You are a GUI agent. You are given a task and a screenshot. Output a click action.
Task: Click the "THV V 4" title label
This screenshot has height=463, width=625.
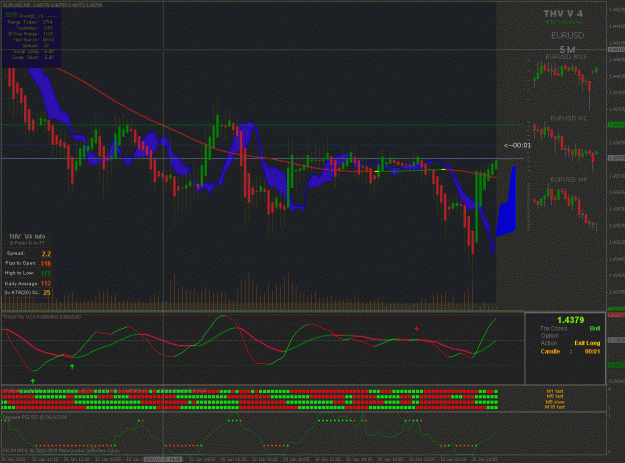[563, 14]
